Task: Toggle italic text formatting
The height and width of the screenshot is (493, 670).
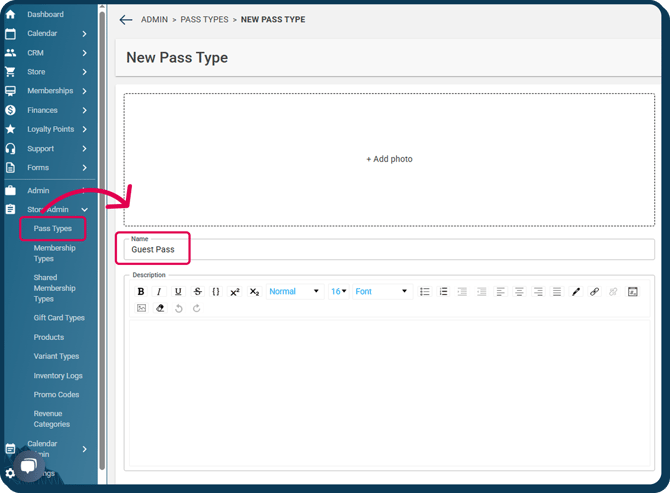Action: coord(159,292)
